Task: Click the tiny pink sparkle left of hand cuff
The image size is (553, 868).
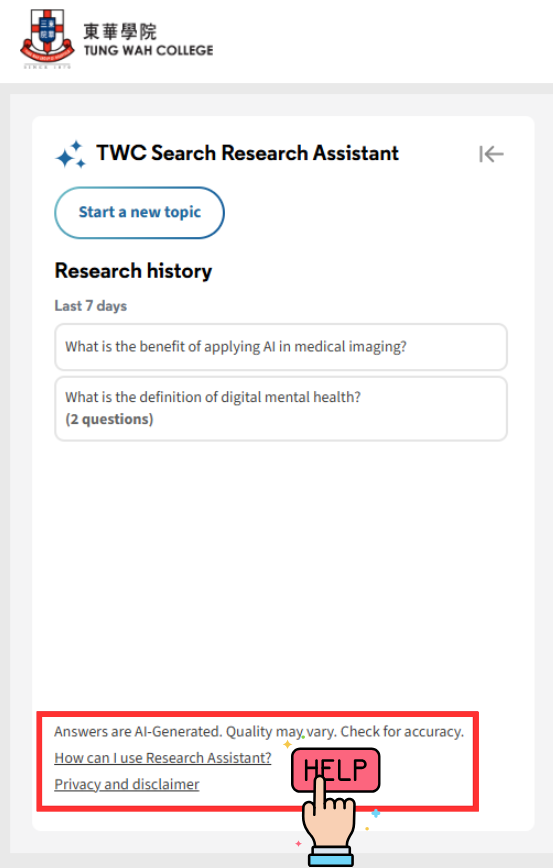Action: [x=298, y=844]
